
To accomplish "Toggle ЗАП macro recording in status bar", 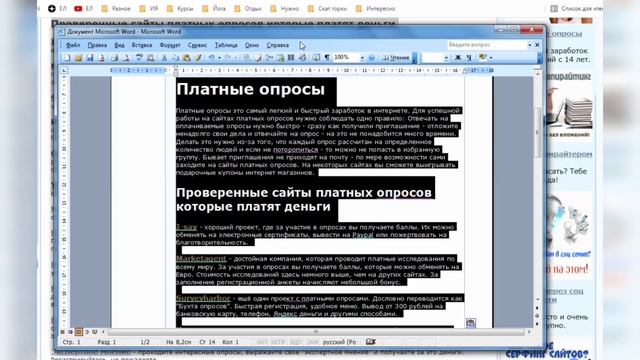I will [261, 342].
